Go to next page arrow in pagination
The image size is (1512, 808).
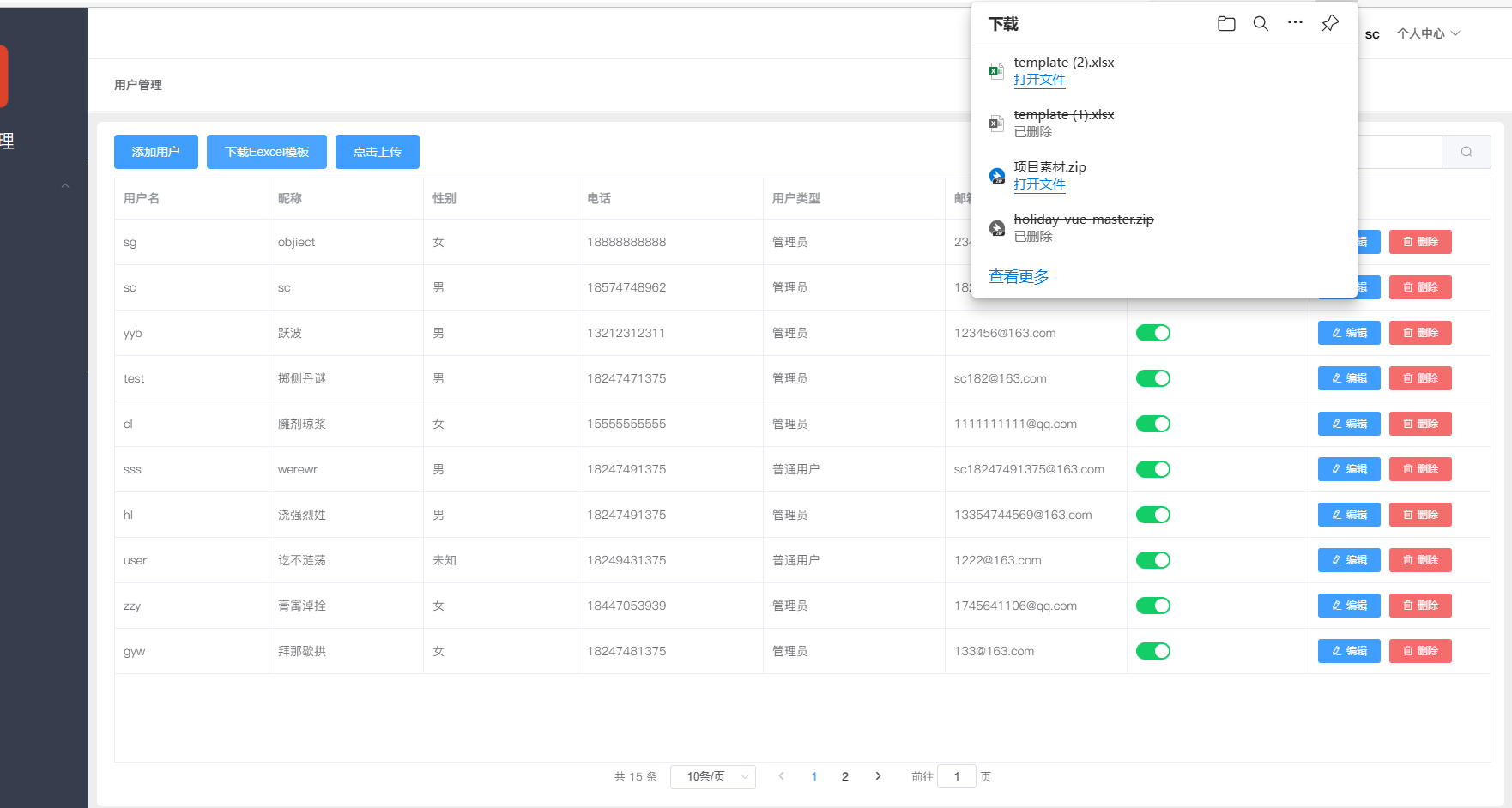(878, 776)
